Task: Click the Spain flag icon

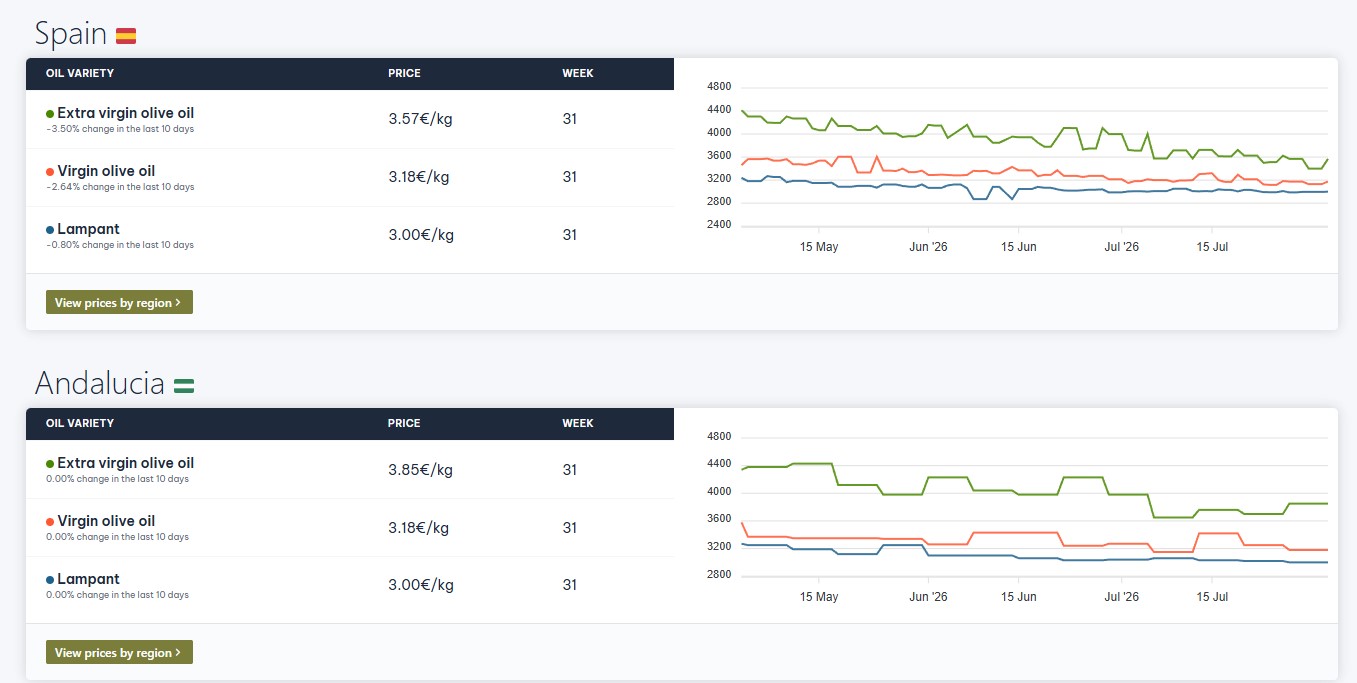Action: 126,36
